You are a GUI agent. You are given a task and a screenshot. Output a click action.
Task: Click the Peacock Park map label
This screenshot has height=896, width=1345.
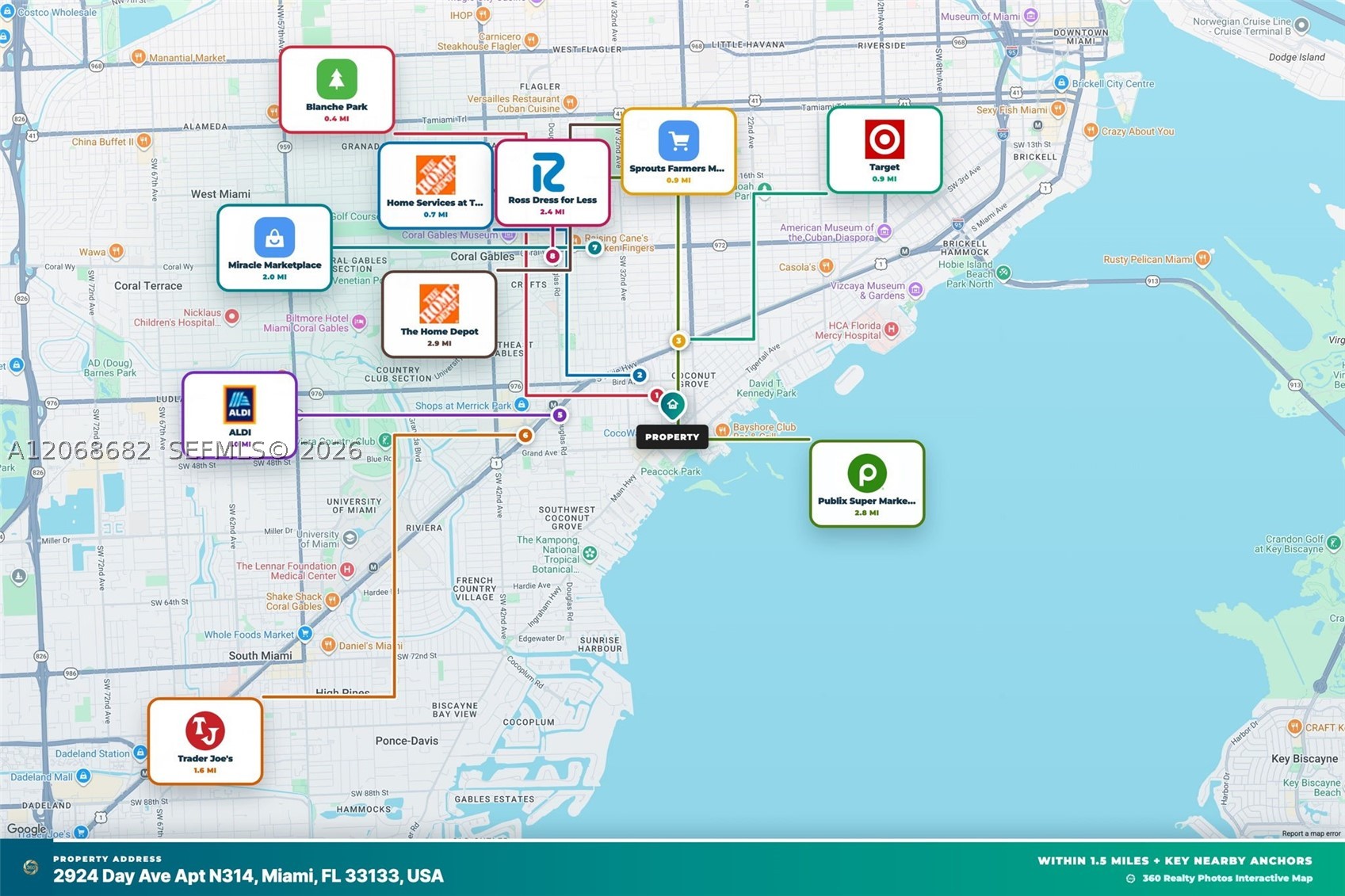click(671, 471)
